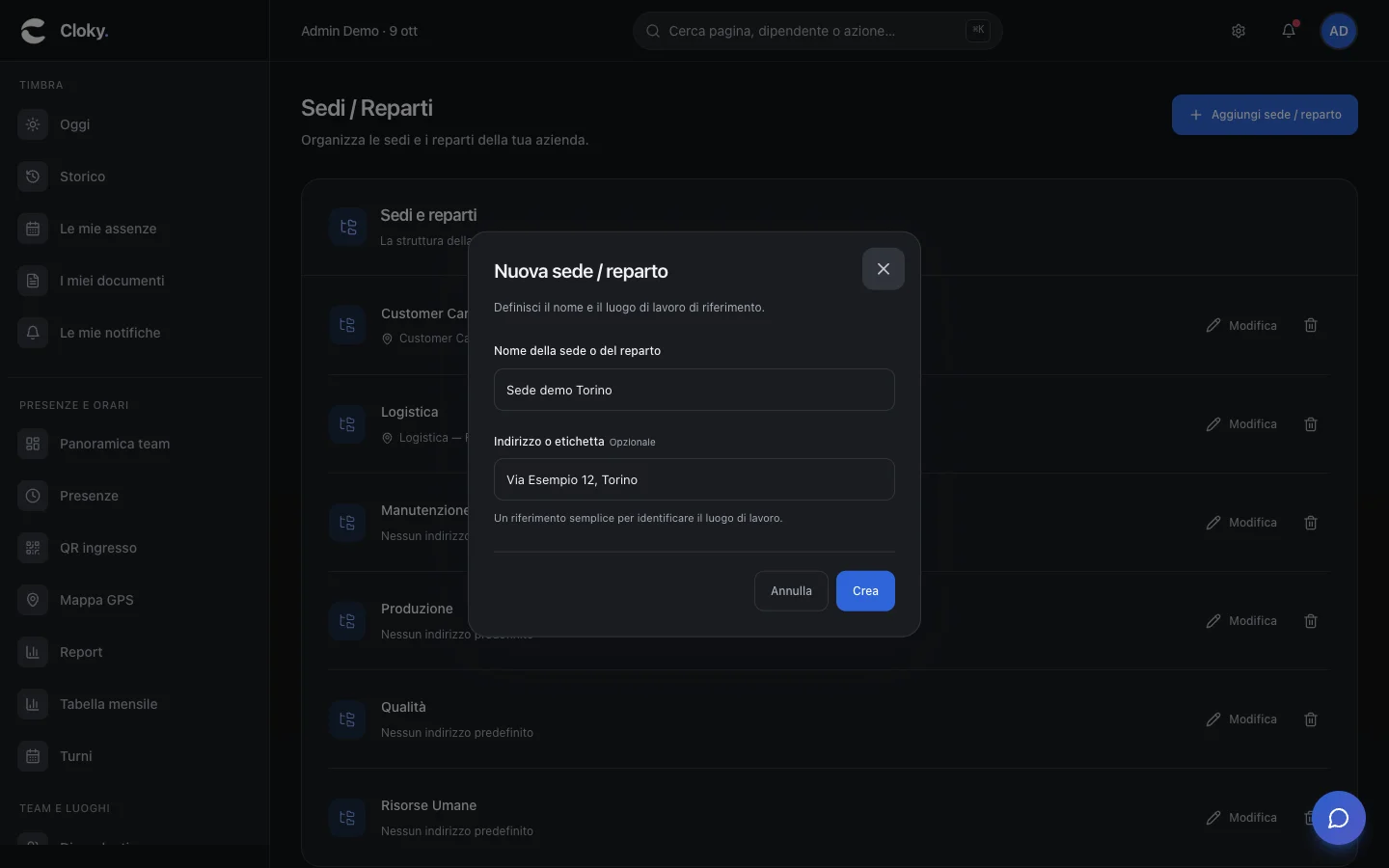Open Storico in the sidebar

(x=135, y=176)
